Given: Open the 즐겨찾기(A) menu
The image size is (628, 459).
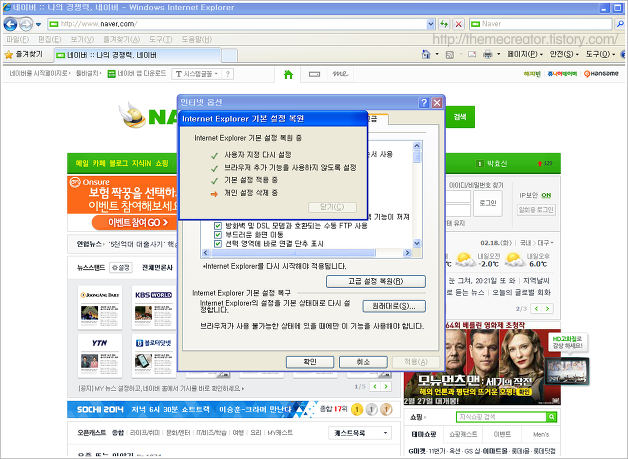Looking at the screenshot, I should (121, 39).
